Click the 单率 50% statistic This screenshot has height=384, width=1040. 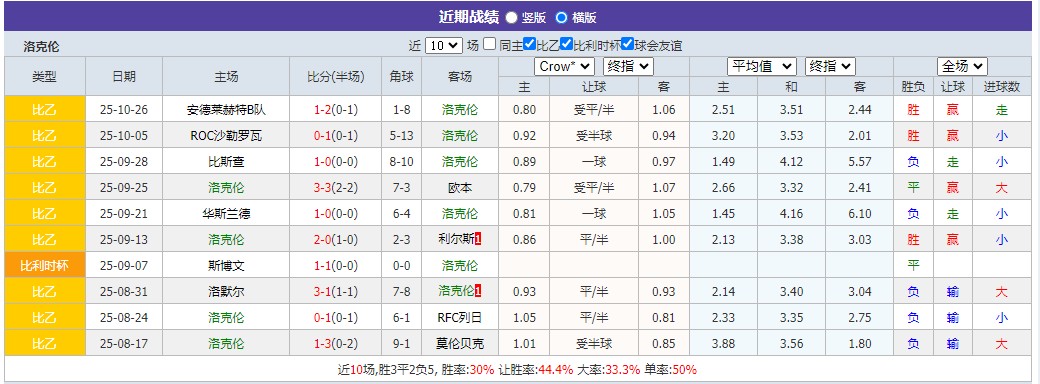click(671, 370)
